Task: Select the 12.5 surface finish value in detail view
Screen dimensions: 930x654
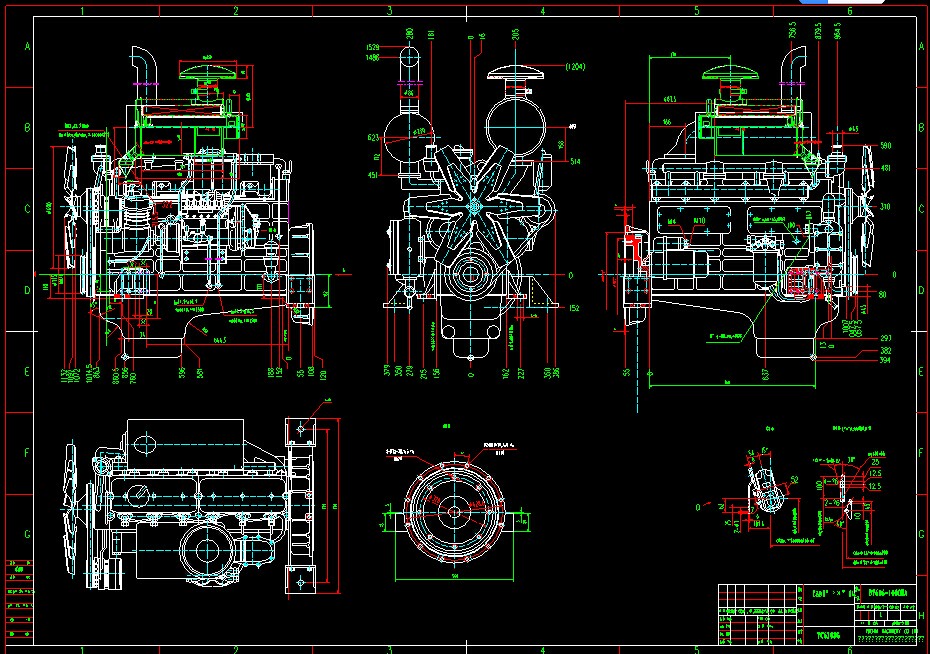Action: click(x=875, y=485)
